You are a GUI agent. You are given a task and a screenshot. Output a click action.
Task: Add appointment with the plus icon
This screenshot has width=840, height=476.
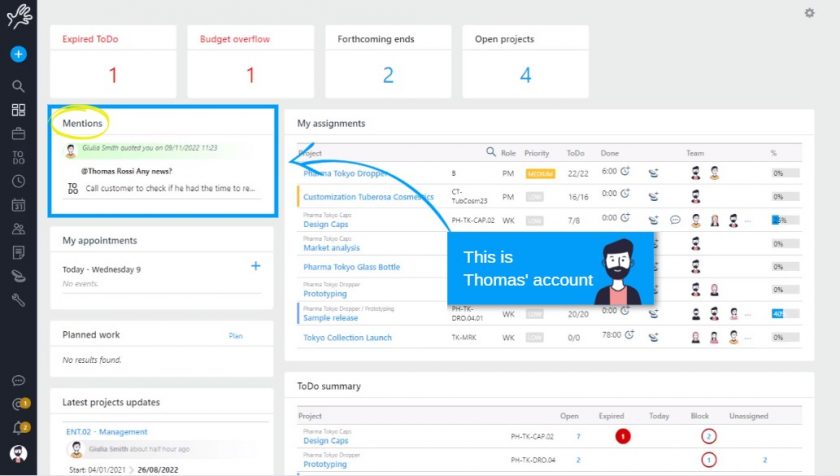(256, 266)
